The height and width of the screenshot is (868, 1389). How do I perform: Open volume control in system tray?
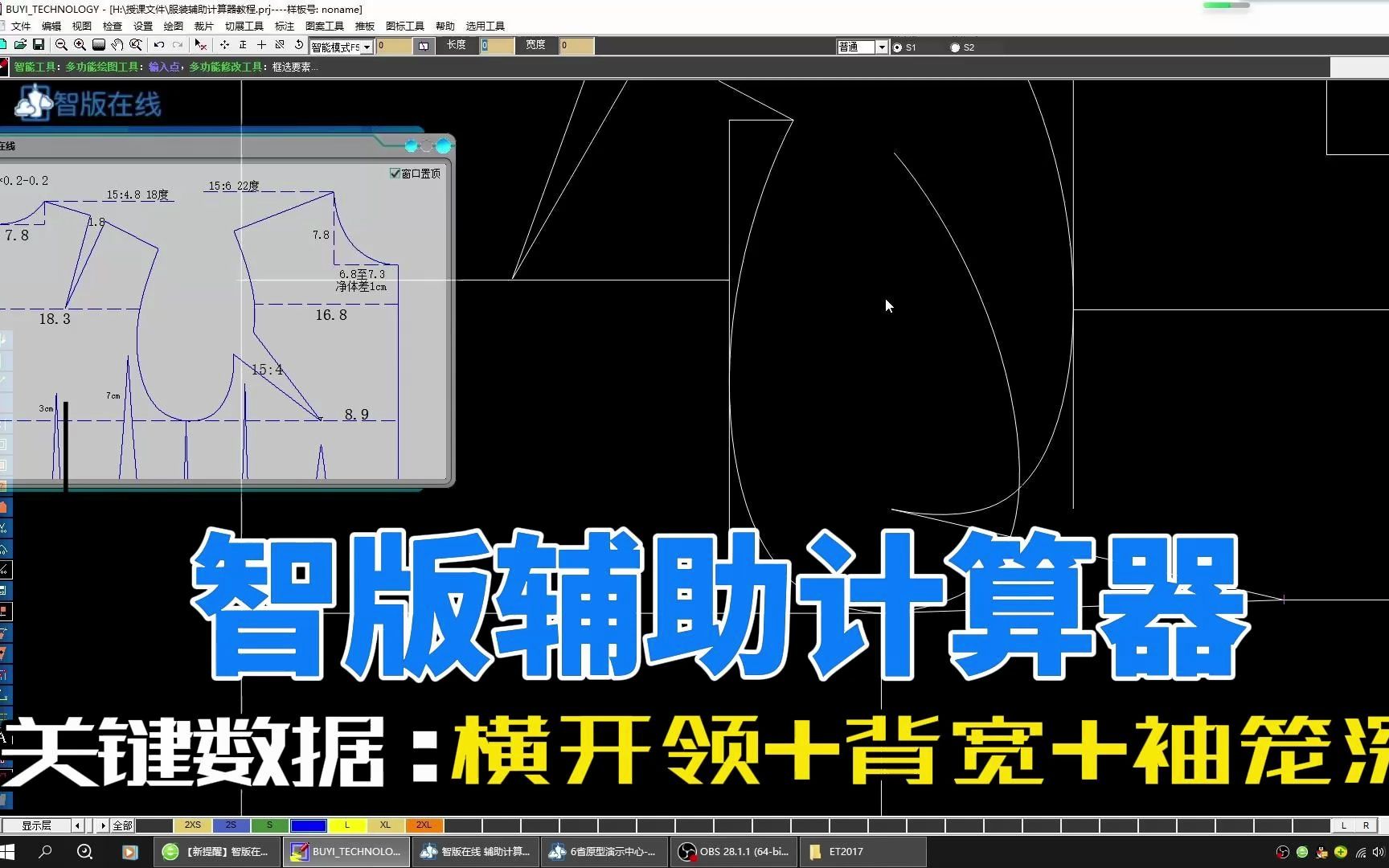point(1378,852)
